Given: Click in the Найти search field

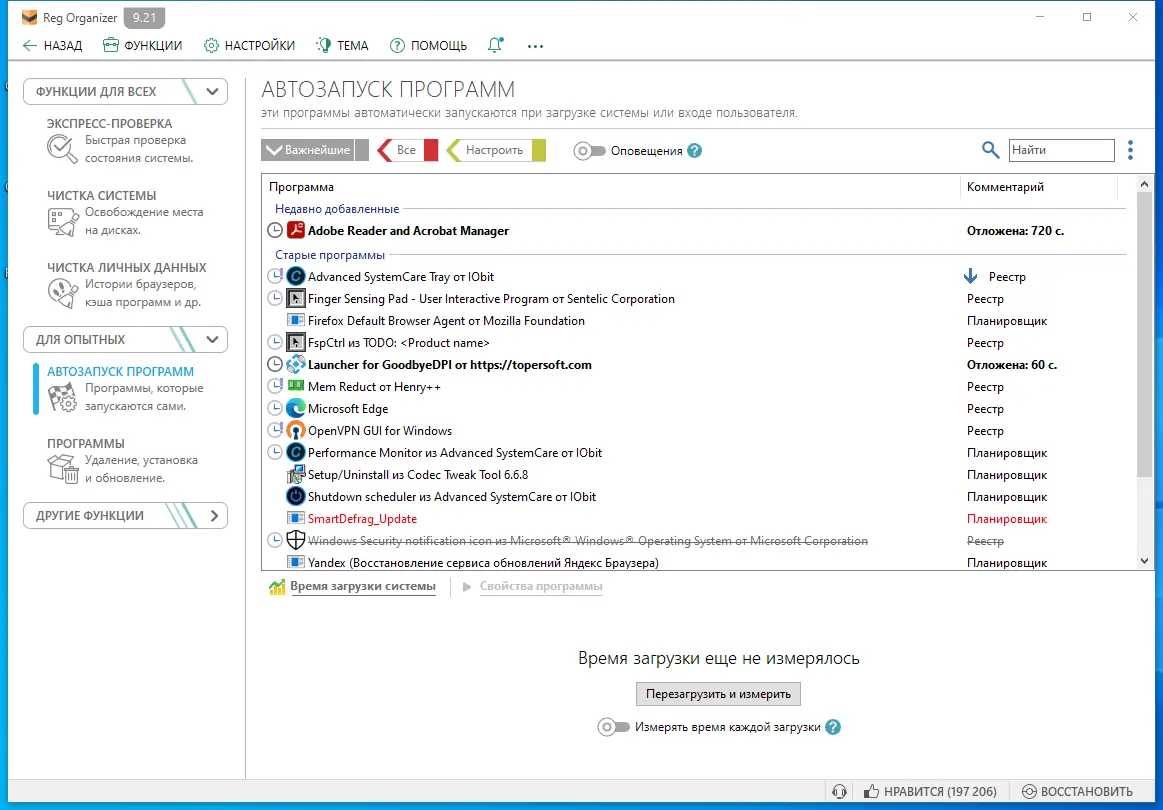Looking at the screenshot, I should click(1061, 150).
